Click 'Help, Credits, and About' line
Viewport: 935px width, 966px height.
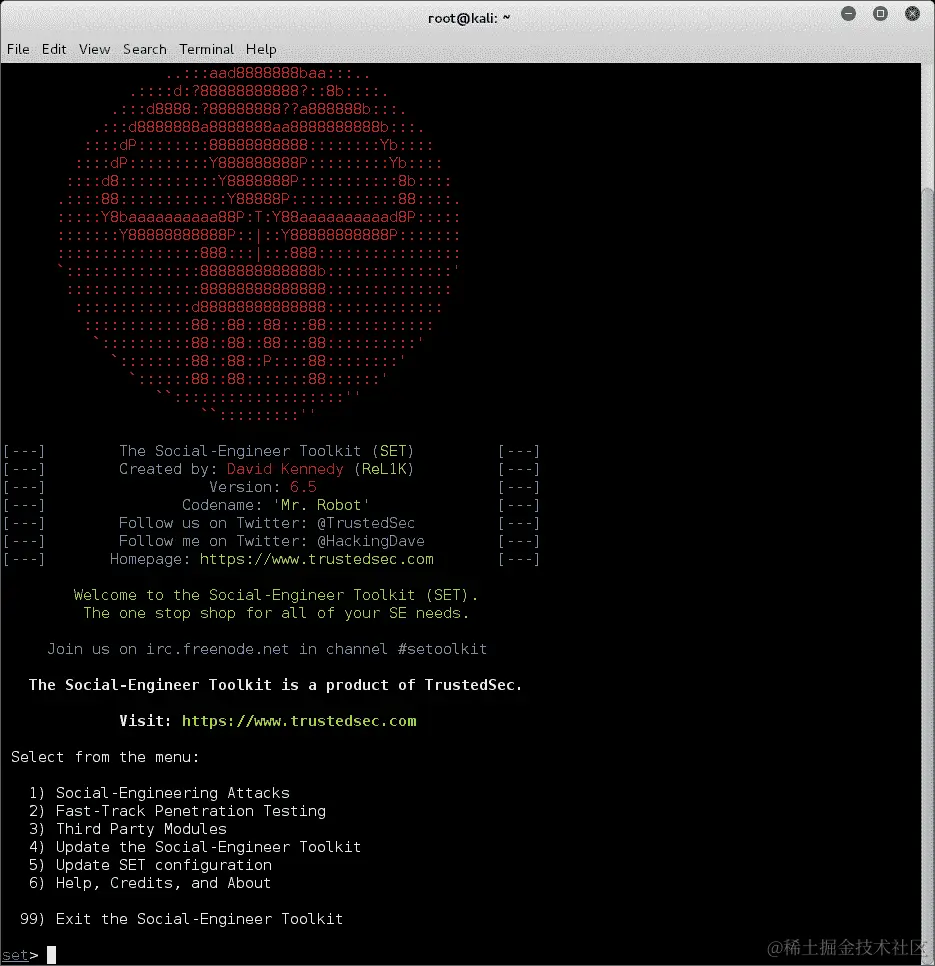(150, 883)
